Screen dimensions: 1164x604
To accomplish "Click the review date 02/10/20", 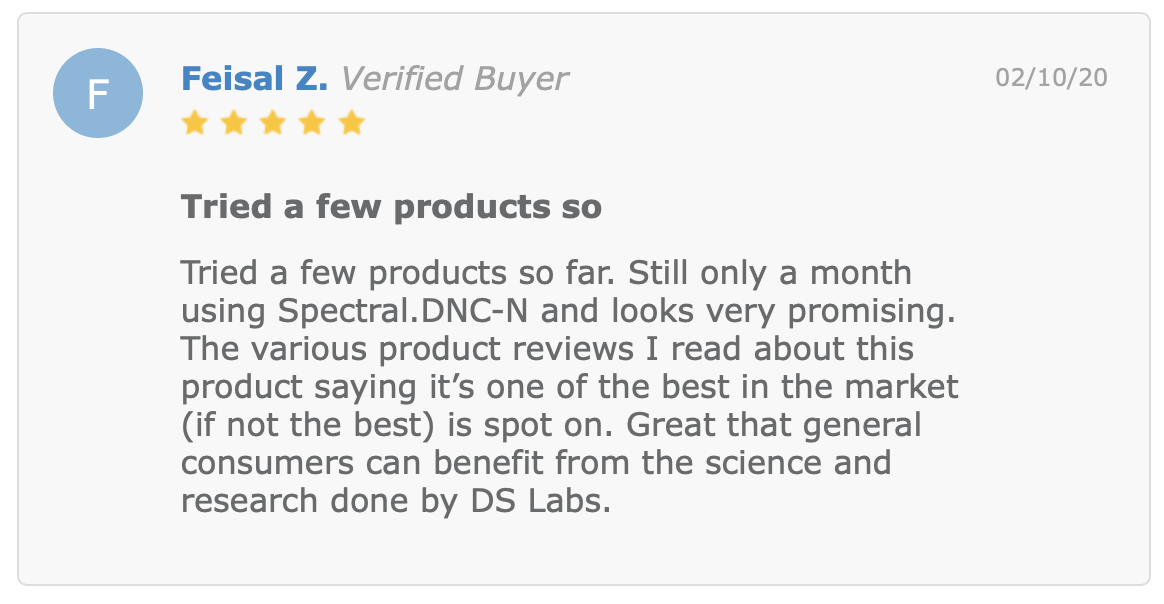I will [x=1051, y=77].
